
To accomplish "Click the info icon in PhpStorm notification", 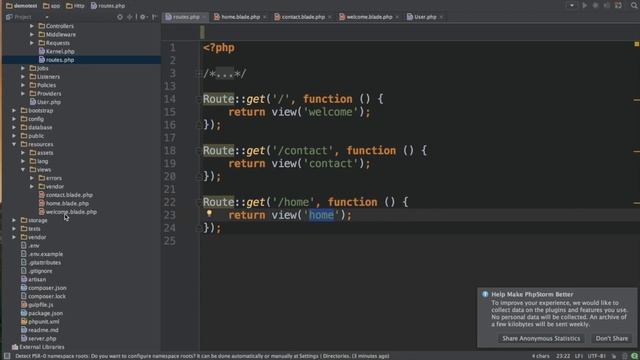I will tap(485, 294).
